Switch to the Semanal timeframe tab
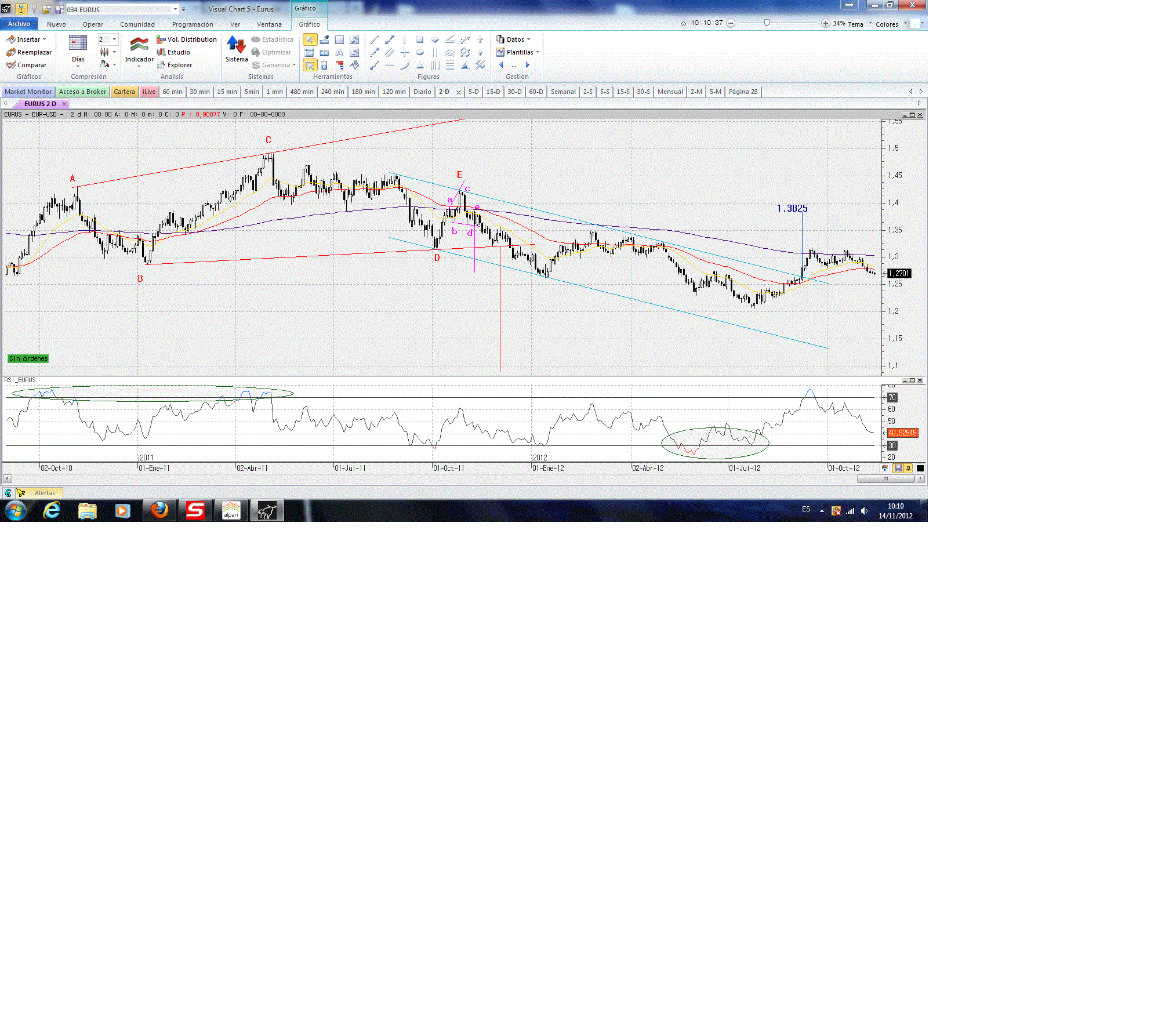This screenshot has height=1009, width=1176. pyautogui.click(x=562, y=92)
